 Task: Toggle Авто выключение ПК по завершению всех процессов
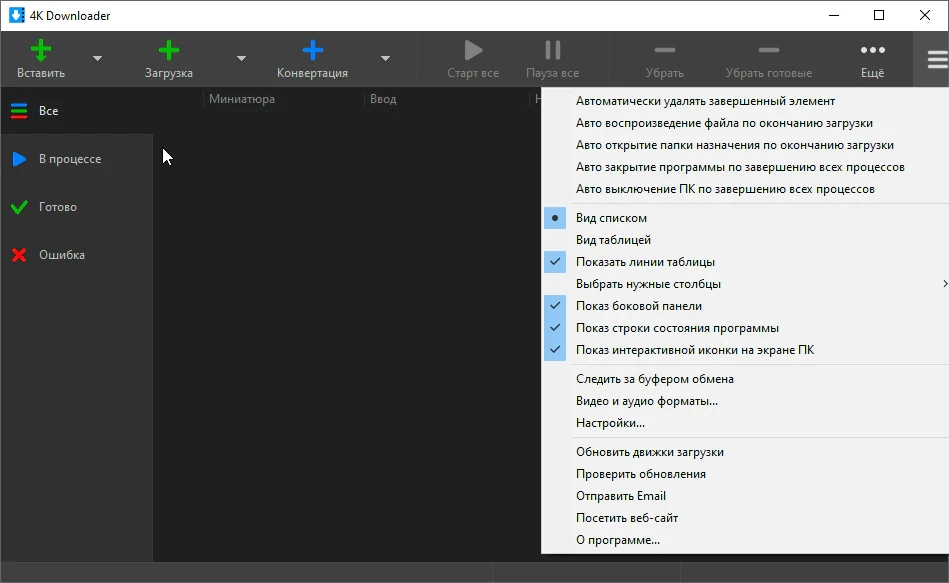click(x=746, y=189)
